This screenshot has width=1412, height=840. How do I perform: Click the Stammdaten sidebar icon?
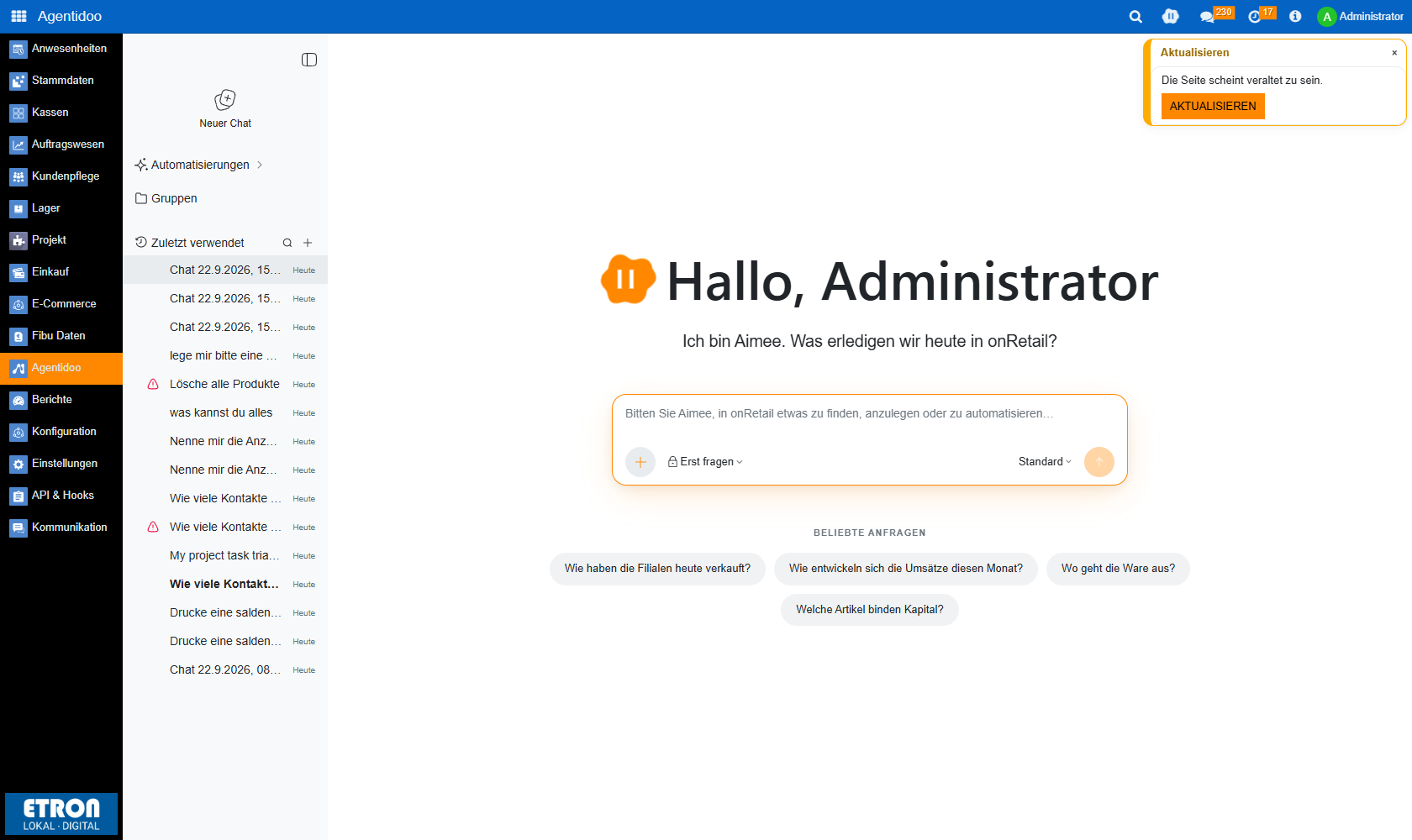[x=18, y=81]
